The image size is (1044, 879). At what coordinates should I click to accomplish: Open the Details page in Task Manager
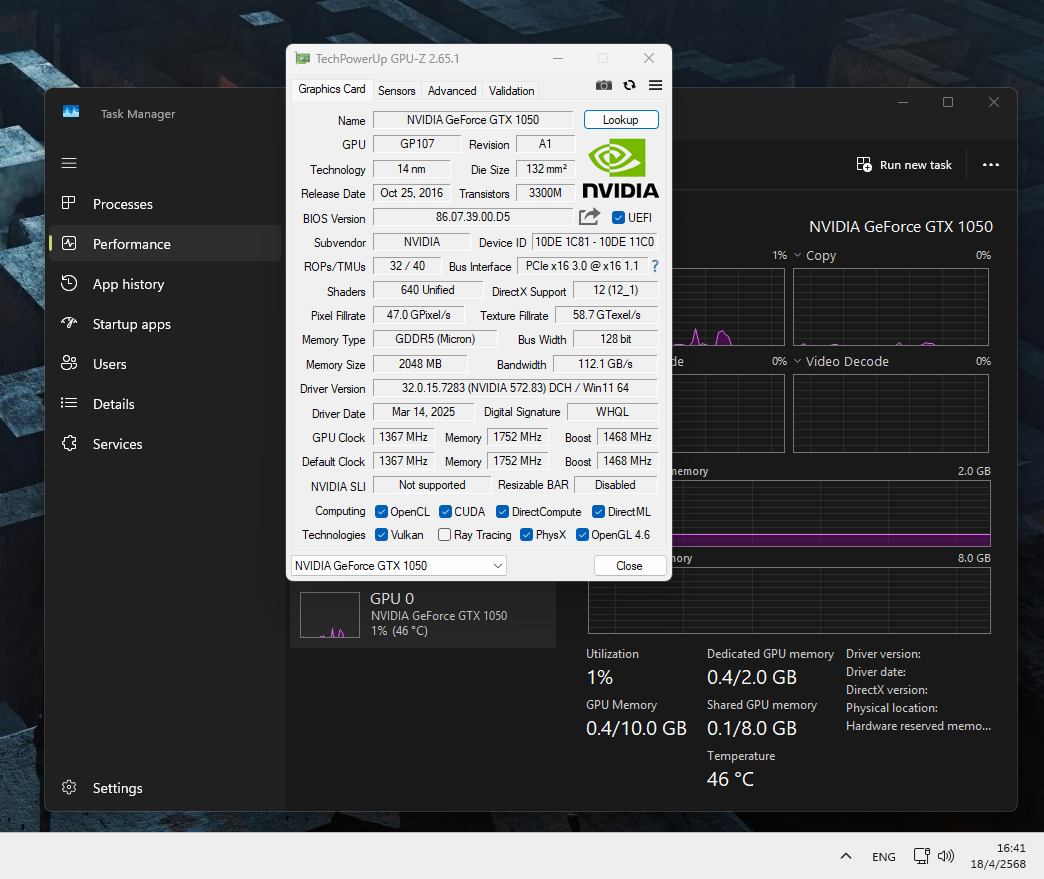coord(165,404)
